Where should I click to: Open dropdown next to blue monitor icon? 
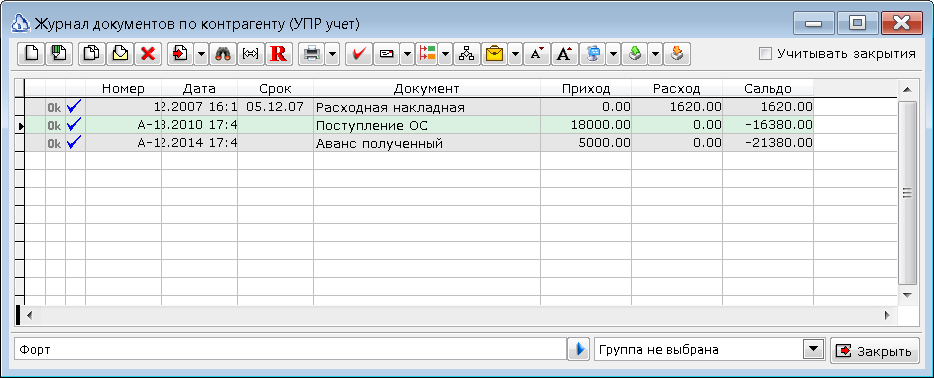(614, 54)
